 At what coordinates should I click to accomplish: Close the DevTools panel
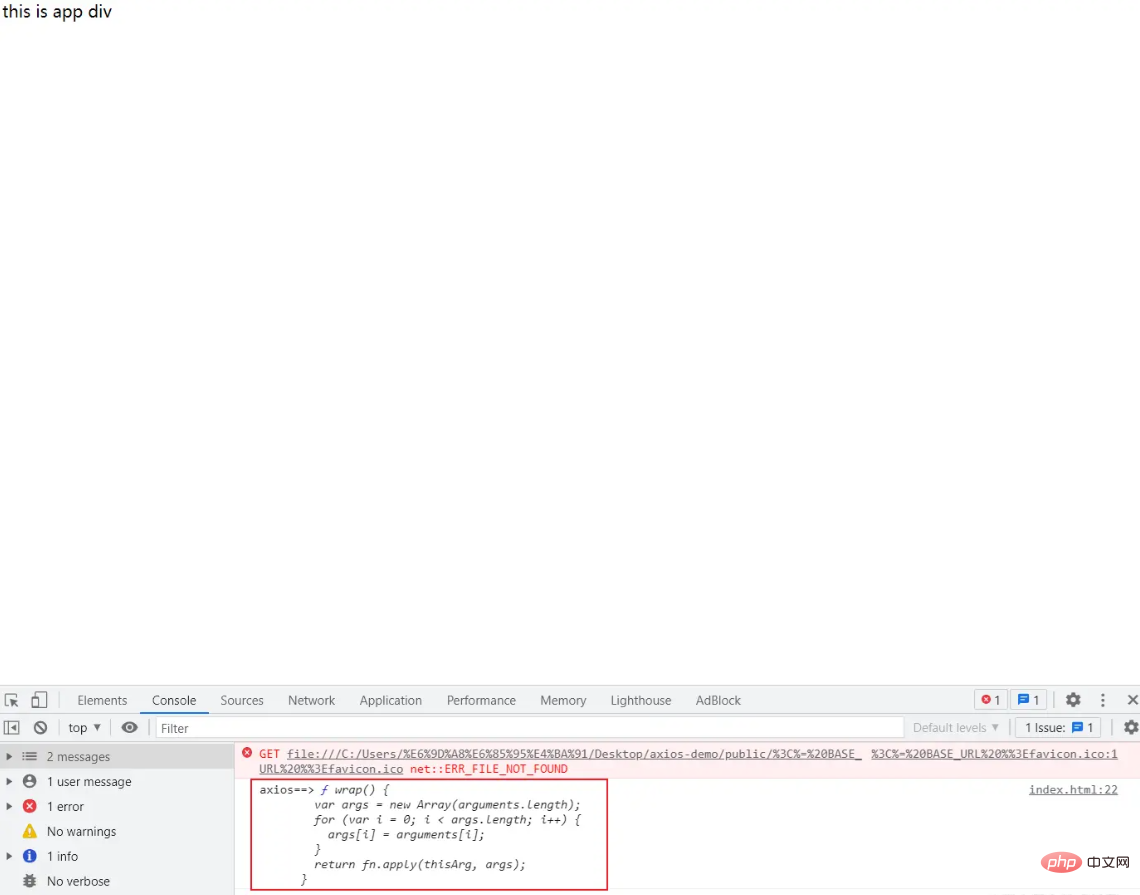1132,700
